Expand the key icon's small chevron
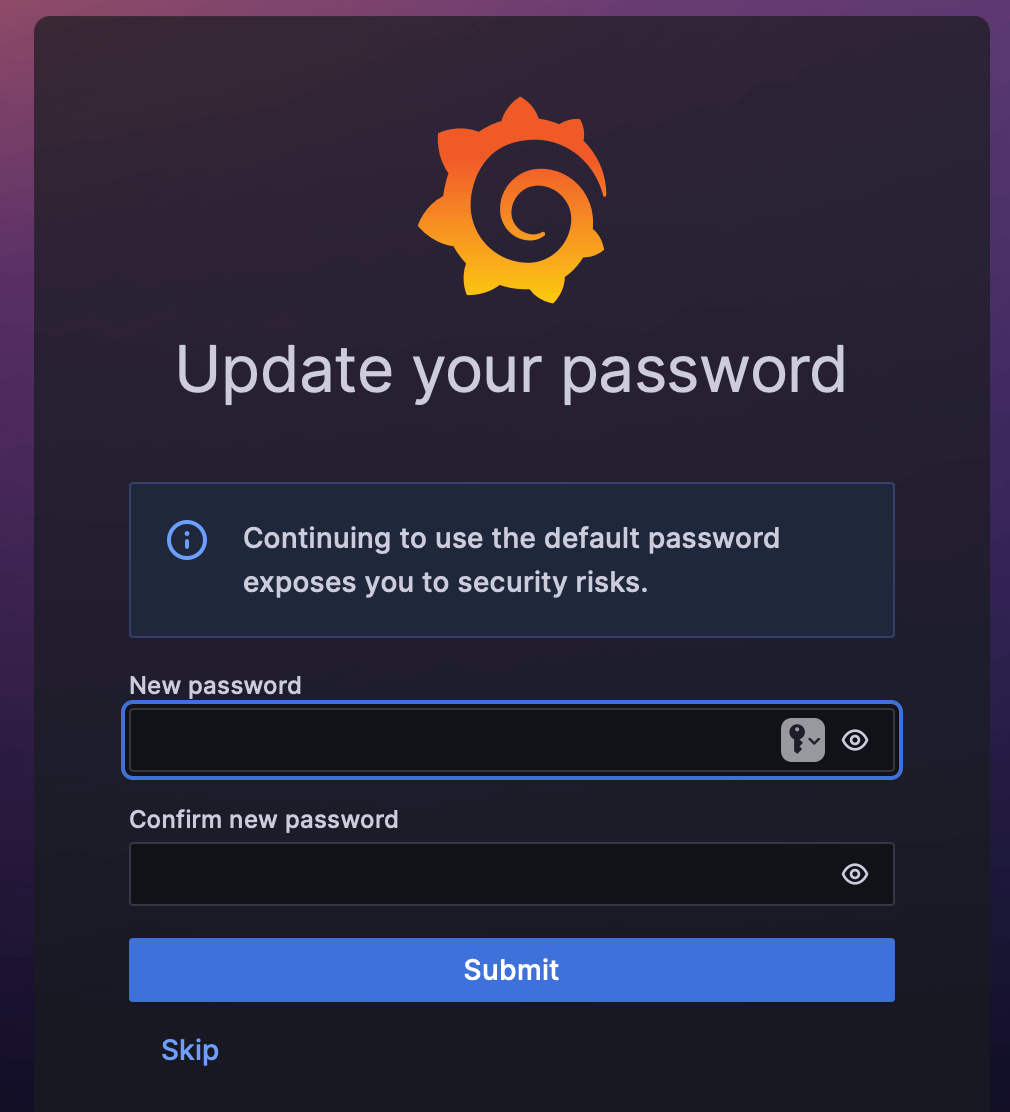The image size is (1010, 1112). coord(814,741)
